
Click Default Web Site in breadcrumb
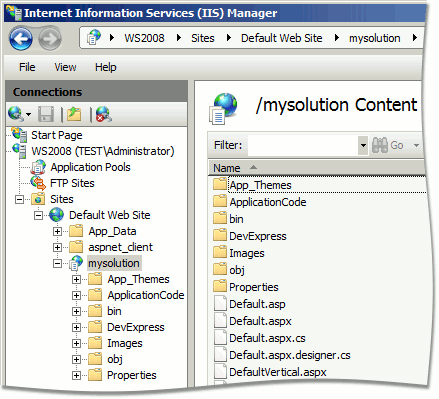click(x=281, y=38)
